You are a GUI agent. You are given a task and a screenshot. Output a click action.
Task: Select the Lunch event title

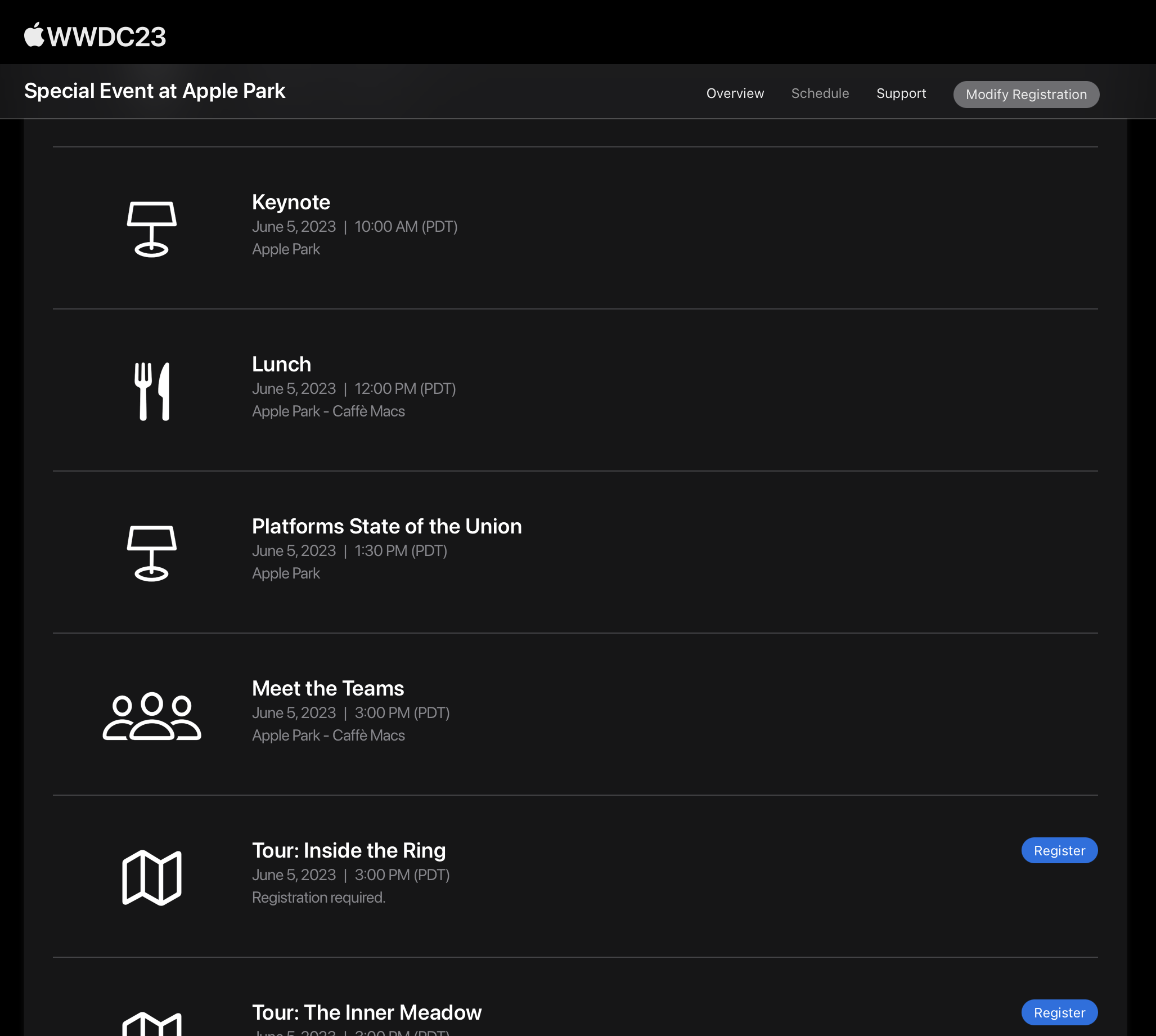(282, 364)
